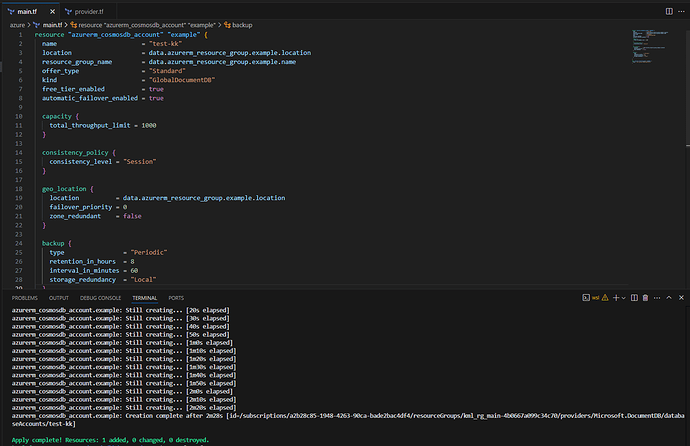Image resolution: width=690 pixels, height=446 pixels.
Task: Click the failover_priority attribute
Action: (81, 207)
